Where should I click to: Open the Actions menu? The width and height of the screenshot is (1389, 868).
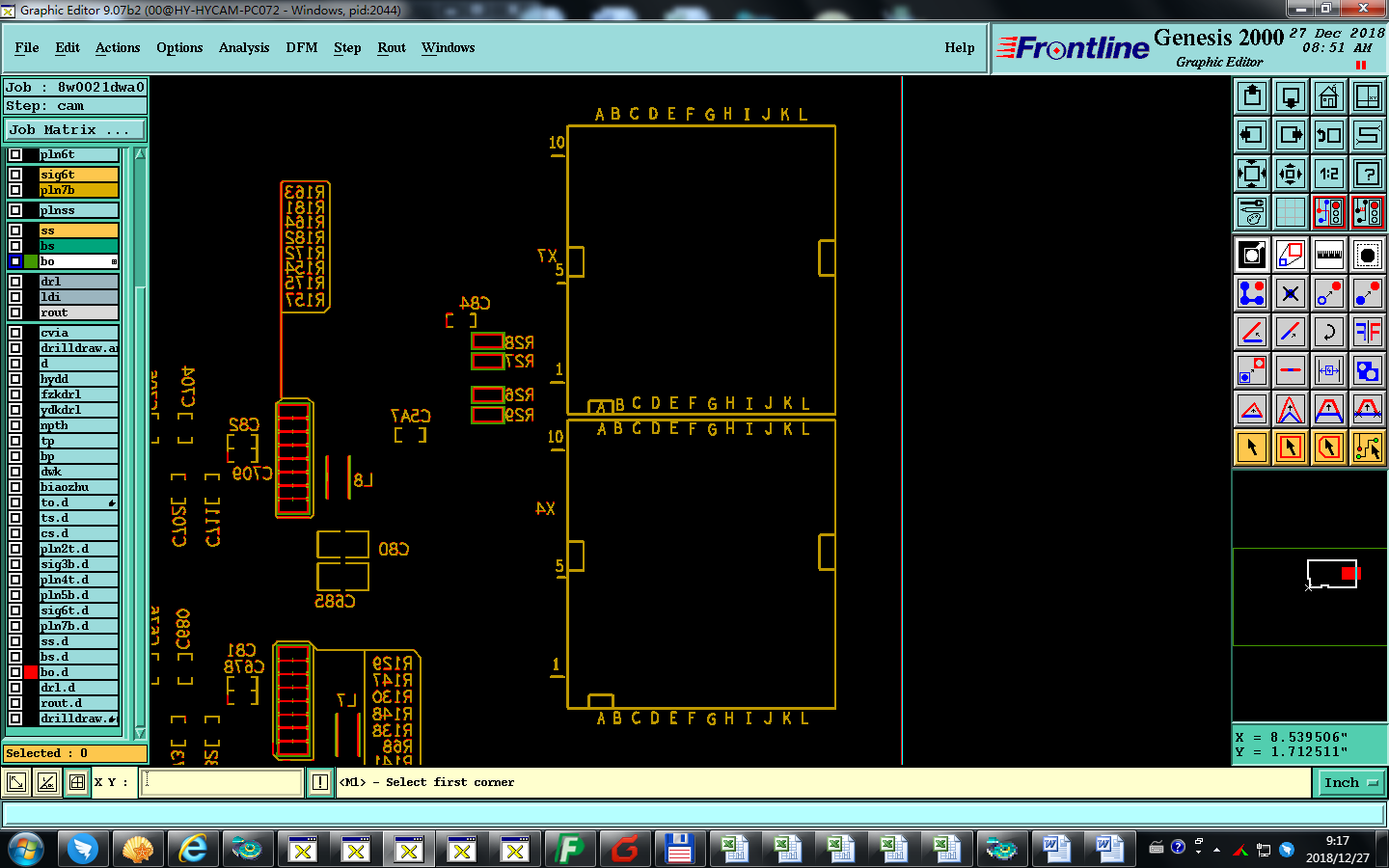pos(118,47)
